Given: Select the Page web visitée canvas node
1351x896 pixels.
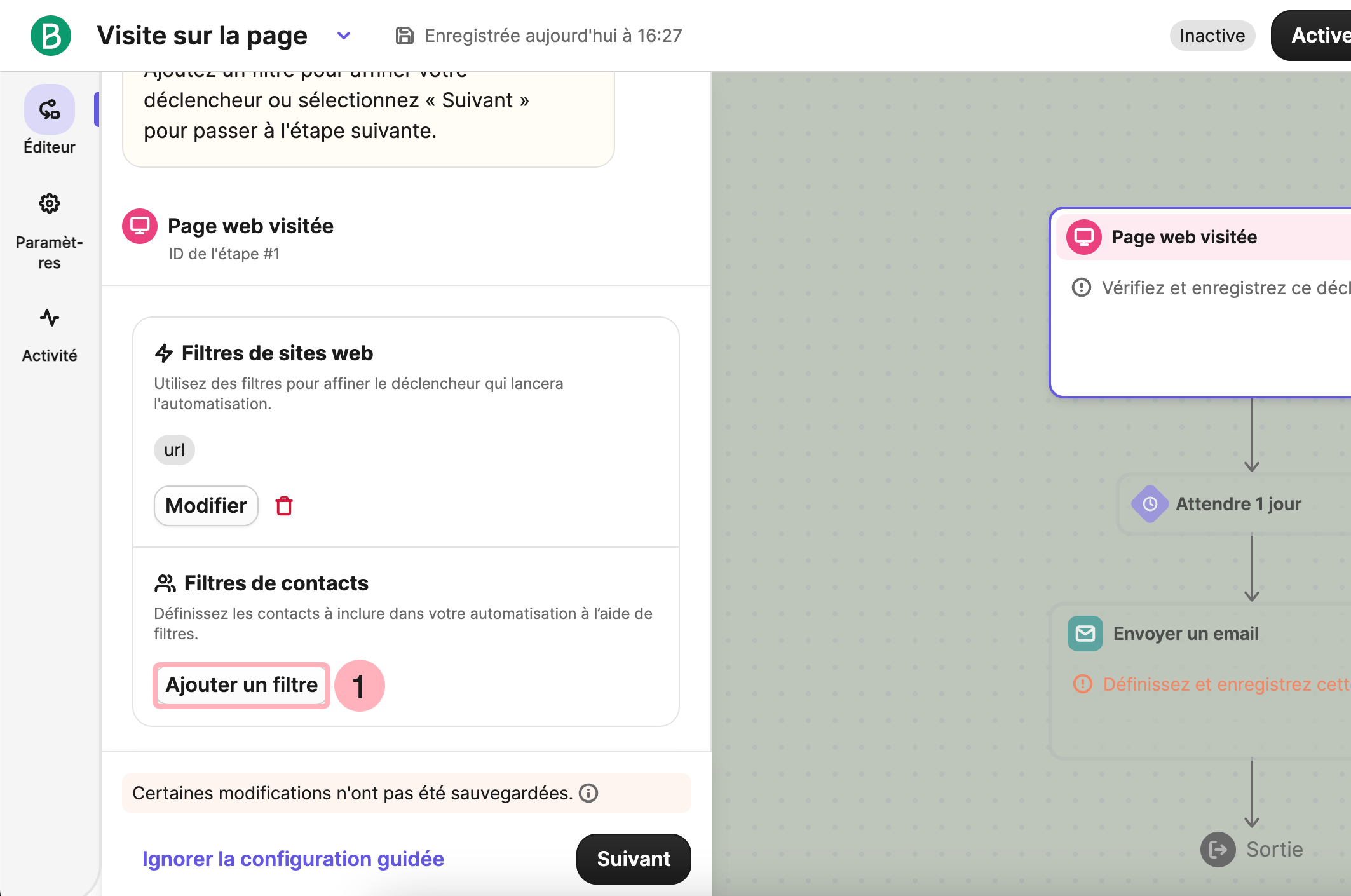Looking at the screenshot, I should coord(1200,302).
